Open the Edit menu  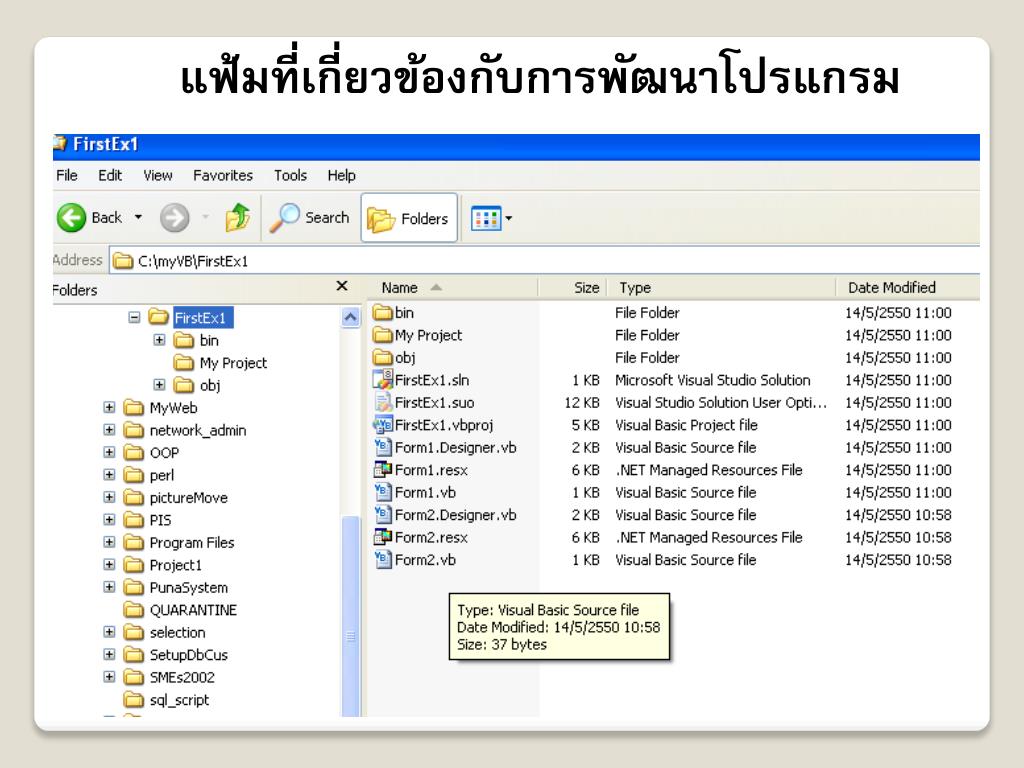[110, 175]
